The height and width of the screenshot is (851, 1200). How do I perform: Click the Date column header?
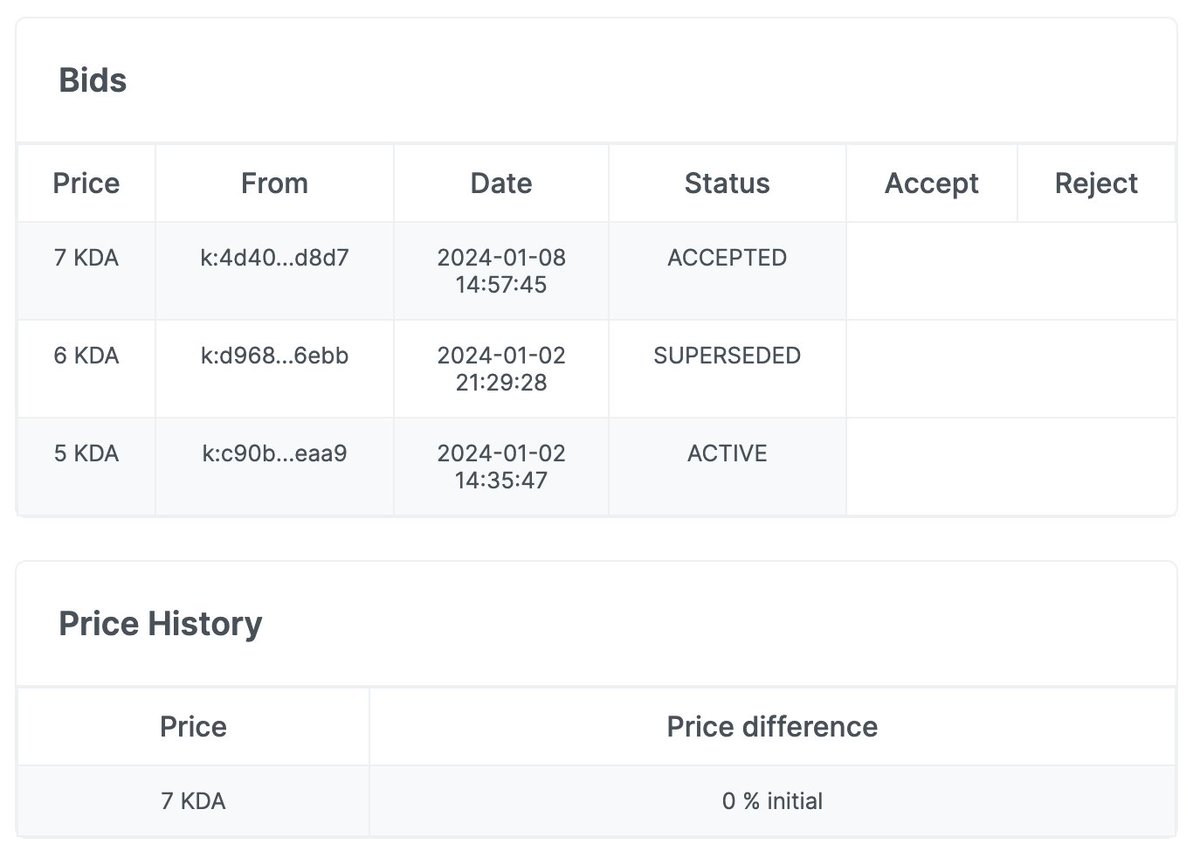click(x=501, y=183)
